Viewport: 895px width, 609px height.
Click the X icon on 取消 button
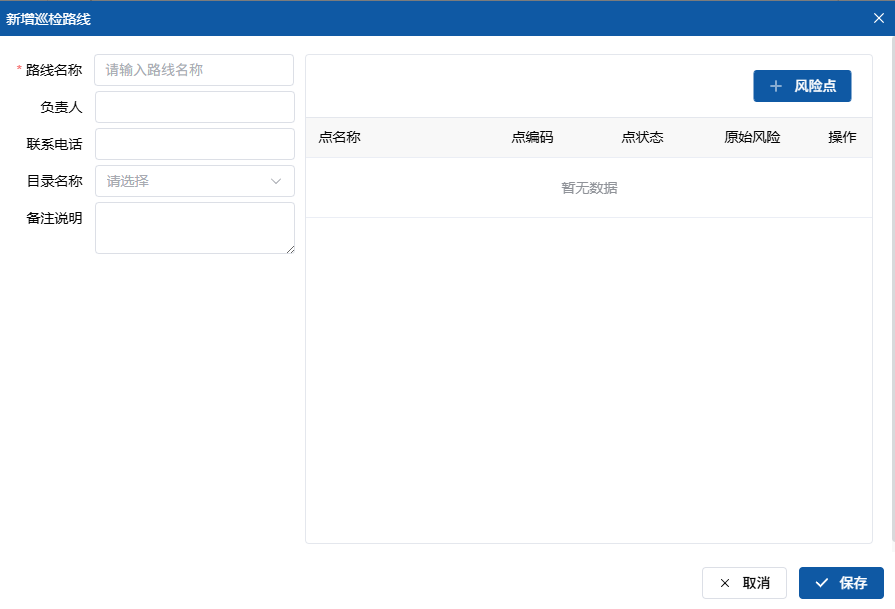pyautogui.click(x=725, y=583)
